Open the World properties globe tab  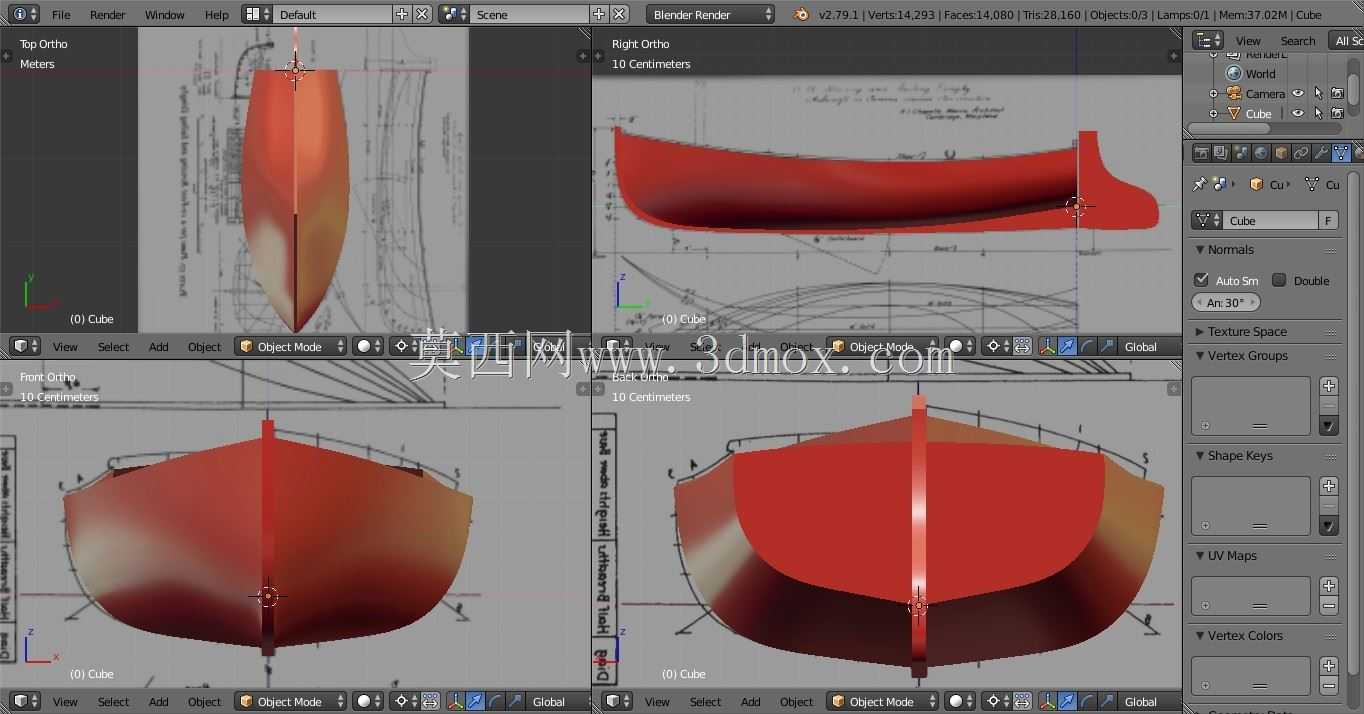1261,153
